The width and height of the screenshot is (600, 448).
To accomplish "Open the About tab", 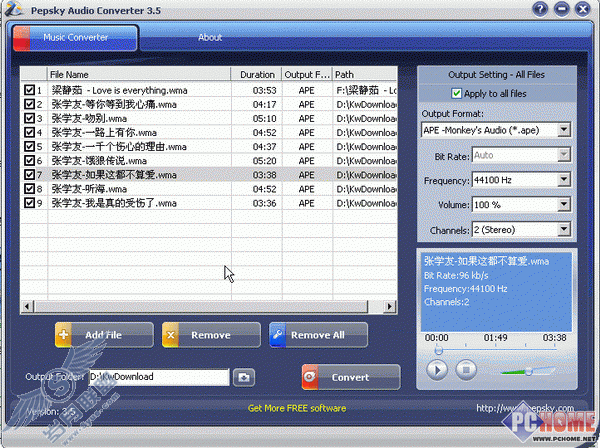I will [210, 37].
